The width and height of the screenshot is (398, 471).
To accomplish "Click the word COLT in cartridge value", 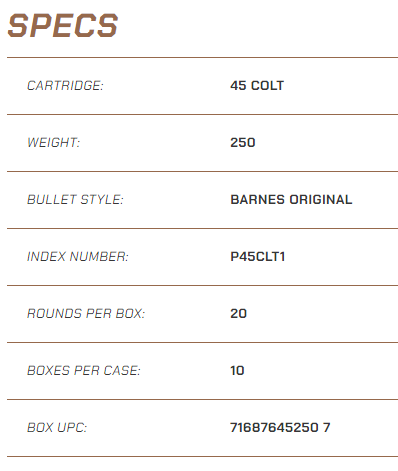I will click(267, 86).
